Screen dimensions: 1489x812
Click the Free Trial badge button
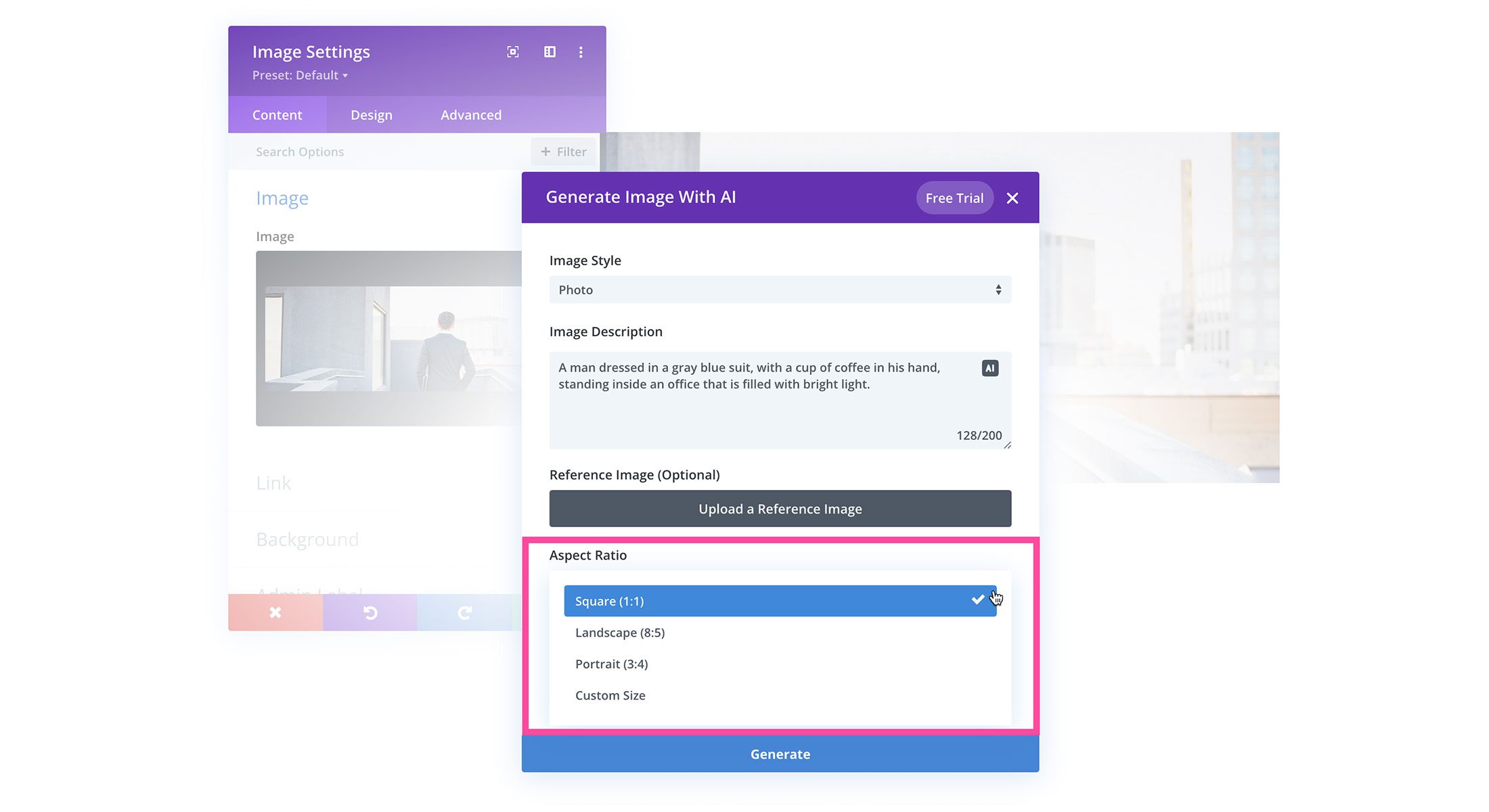point(954,197)
